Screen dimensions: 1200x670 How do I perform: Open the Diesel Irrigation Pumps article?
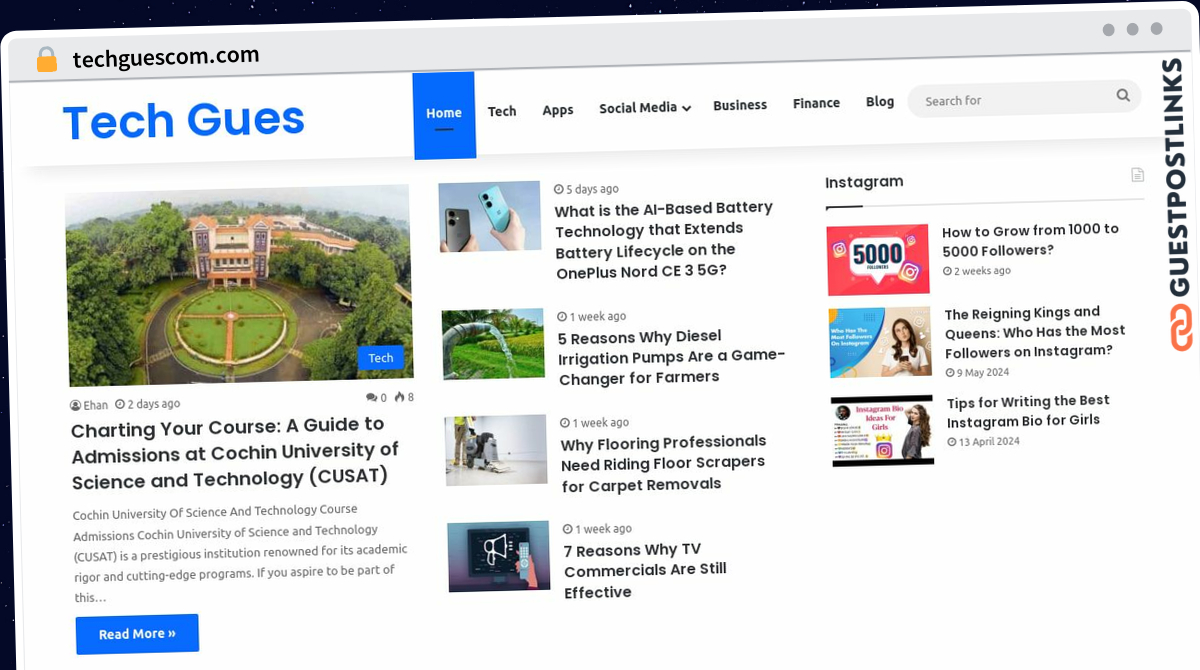(x=672, y=357)
